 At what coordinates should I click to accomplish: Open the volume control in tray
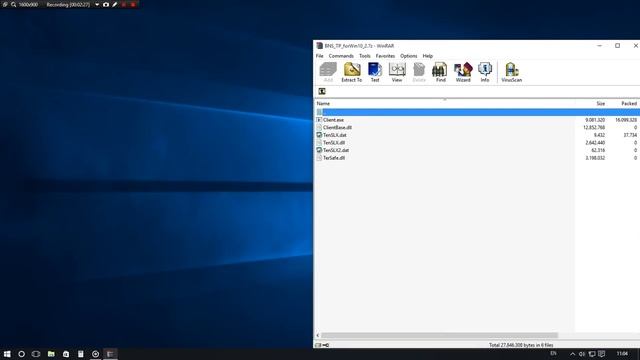(x=582, y=354)
